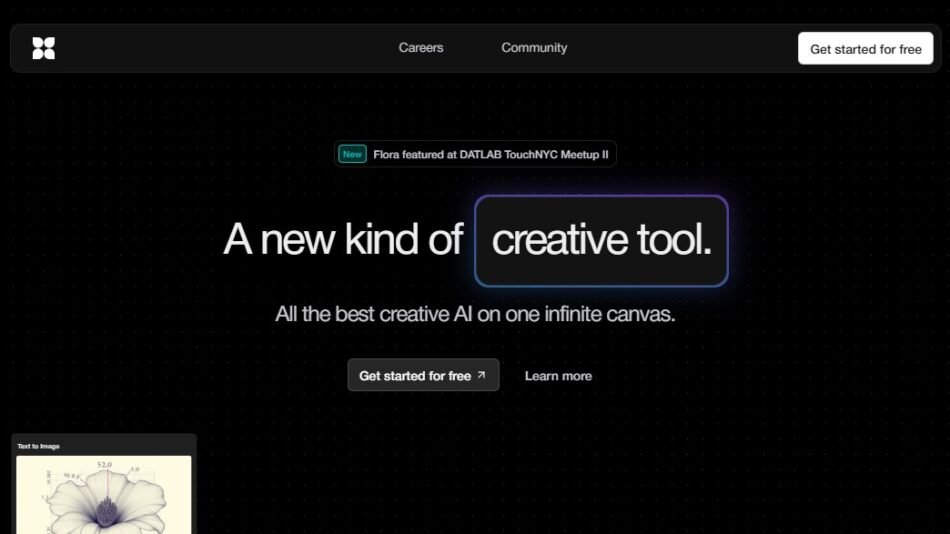This screenshot has height=534, width=950.
Task: Follow the Learn more link
Action: point(558,376)
